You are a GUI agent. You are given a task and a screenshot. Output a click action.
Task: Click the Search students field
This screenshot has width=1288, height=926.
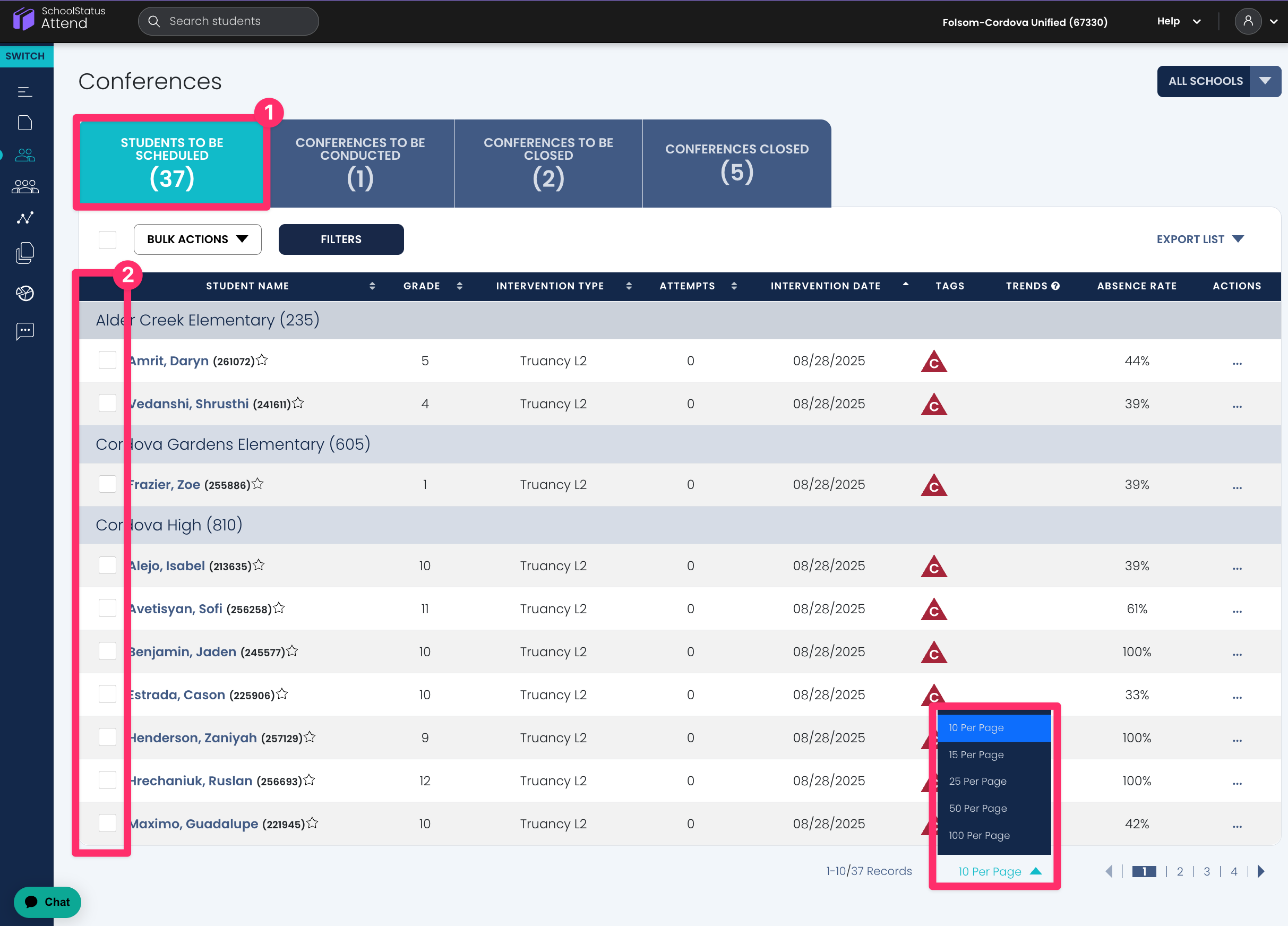227,22
